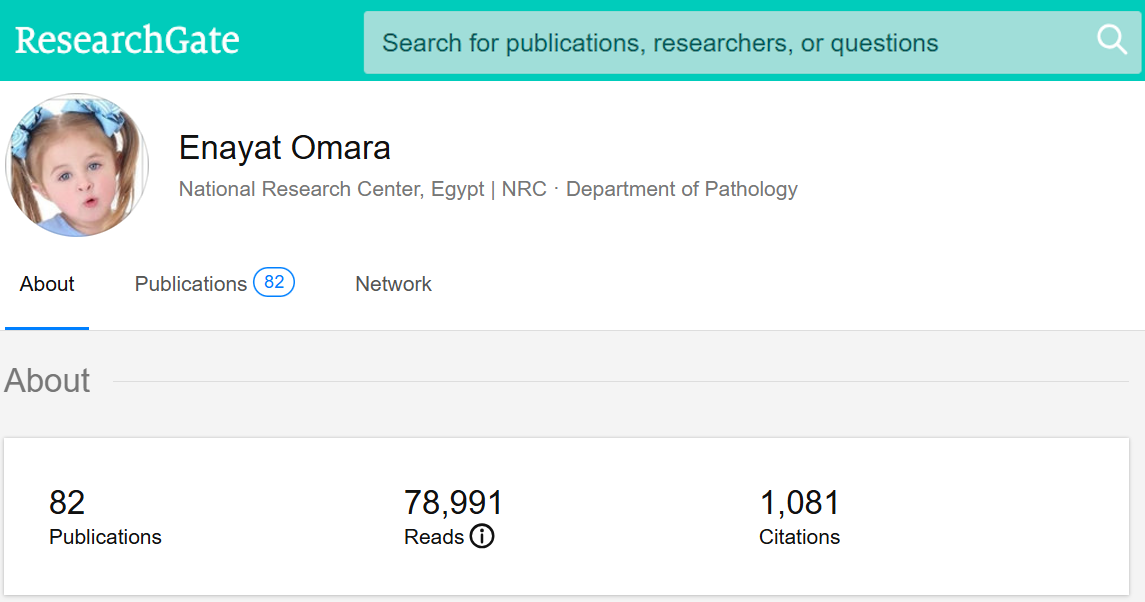This screenshot has height=602, width=1145.
Task: Switch to the About tab
Action: (47, 284)
